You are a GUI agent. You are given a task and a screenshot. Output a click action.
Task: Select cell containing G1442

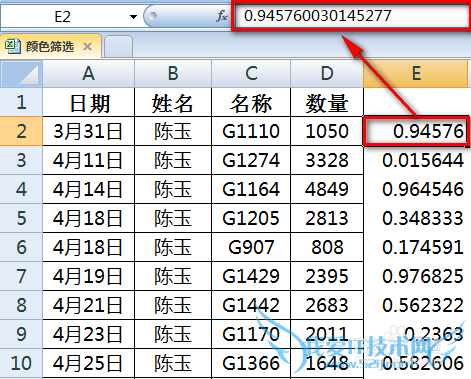(251, 305)
